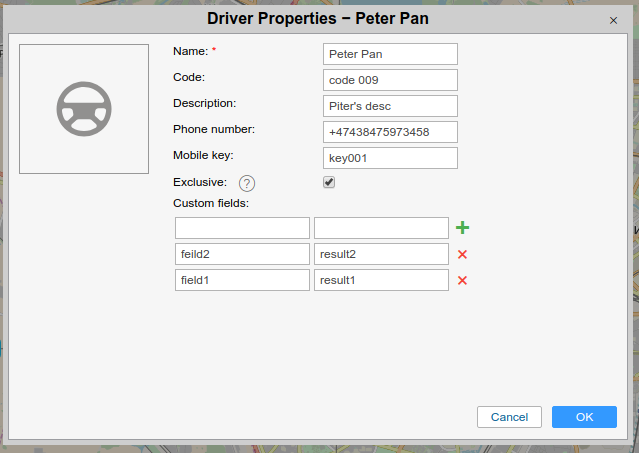Select the Mobile key field key001
Image resolution: width=639 pixels, height=453 pixels.
390,158
